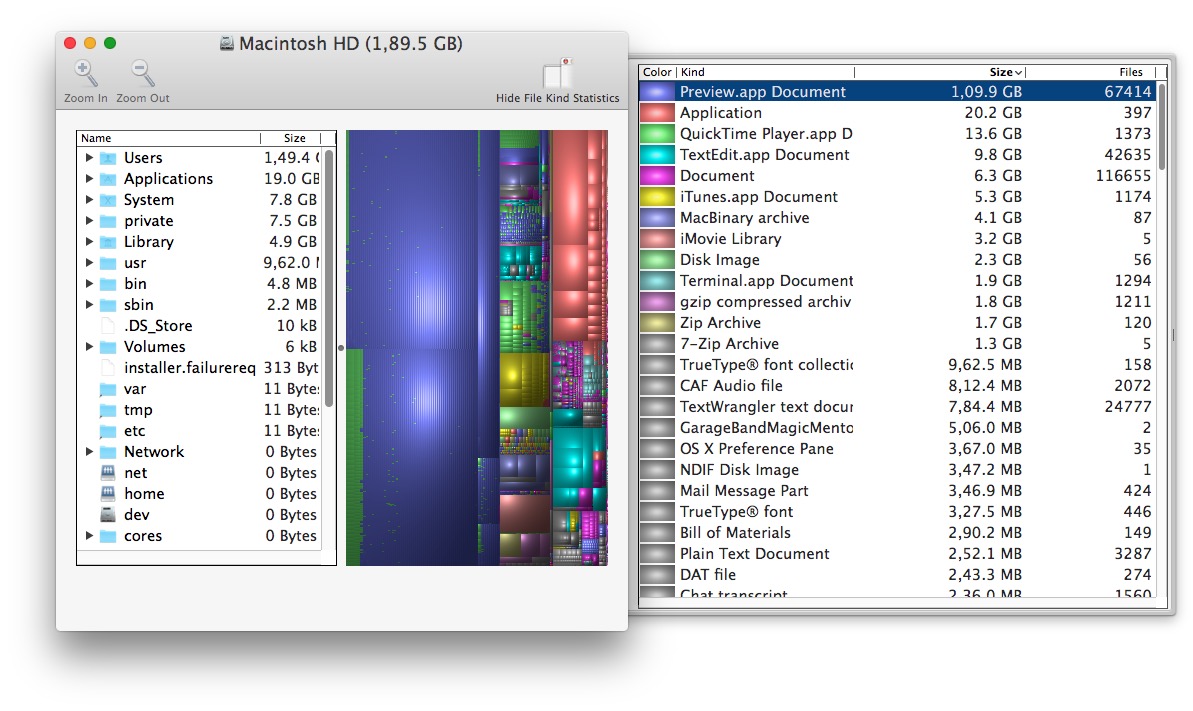This screenshot has width=1193, height=711.
Task: Click Hide File Kind Statistics icon
Action: coord(557,76)
